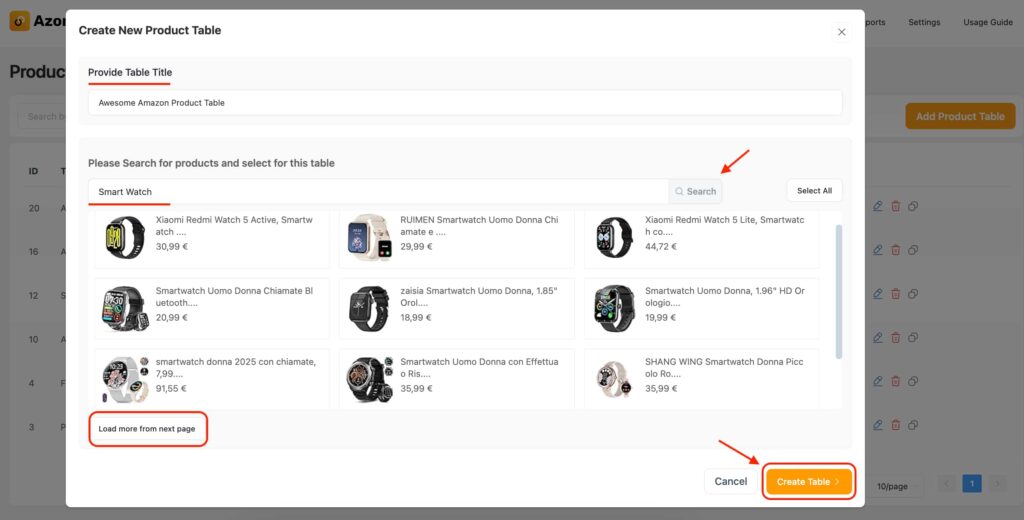Viewport: 1024px width, 520px height.
Task: Click the '29,99 €' price text
Action: (x=416, y=246)
